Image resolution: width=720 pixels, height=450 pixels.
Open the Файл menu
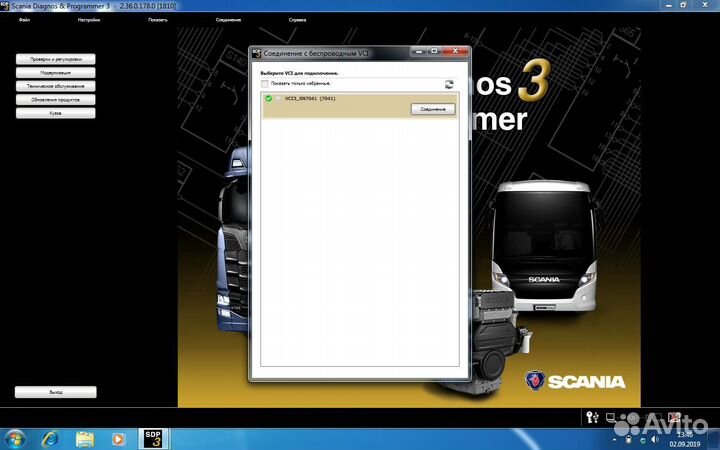click(24, 20)
